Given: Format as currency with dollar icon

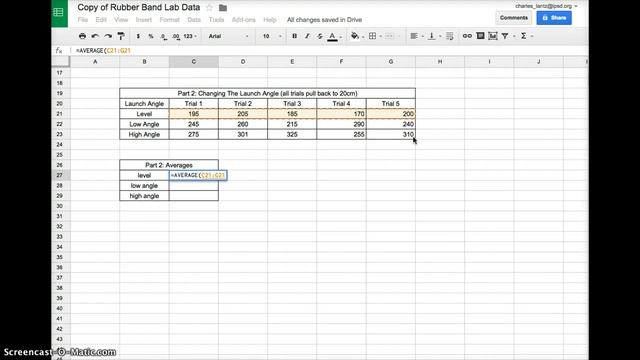Looking at the screenshot, I should click(138, 36).
